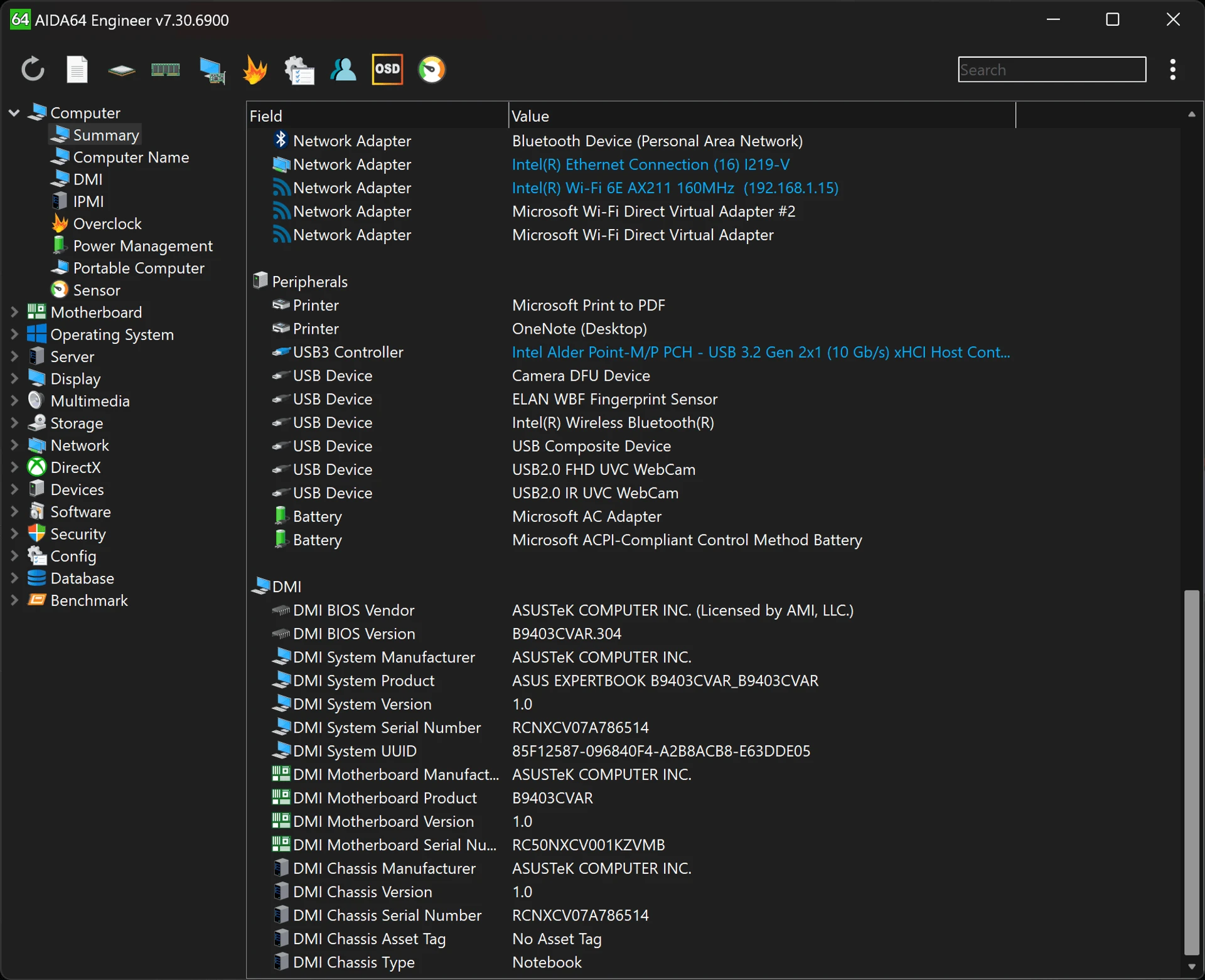1205x980 pixels.
Task: Open the Overclock tree item
Action: [x=96, y=223]
